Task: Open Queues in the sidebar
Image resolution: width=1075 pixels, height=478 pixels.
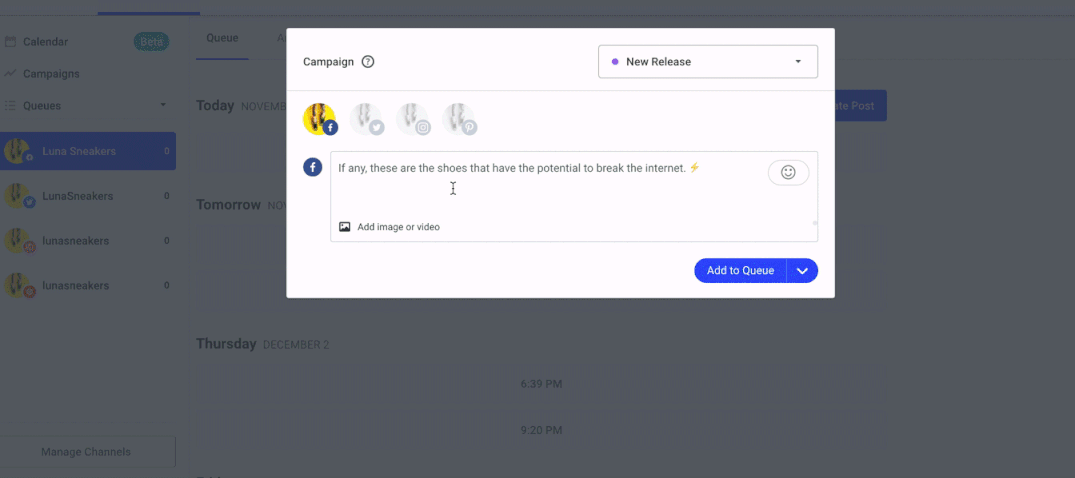Action: (42, 106)
